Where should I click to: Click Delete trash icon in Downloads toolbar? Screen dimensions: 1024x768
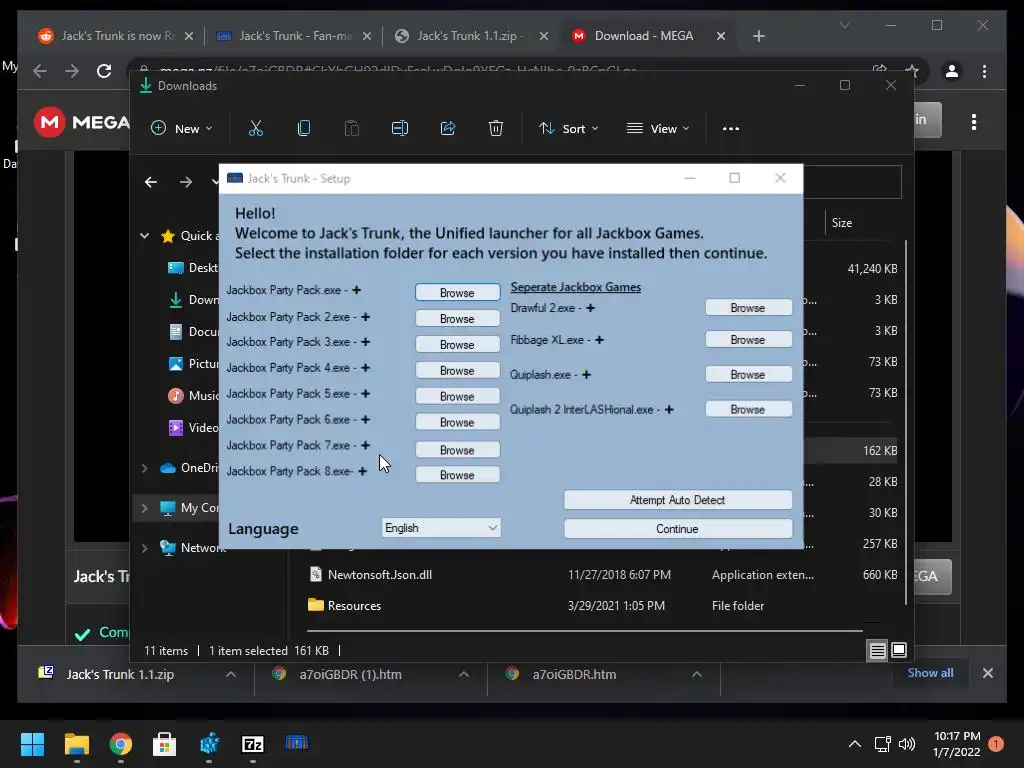(x=496, y=128)
